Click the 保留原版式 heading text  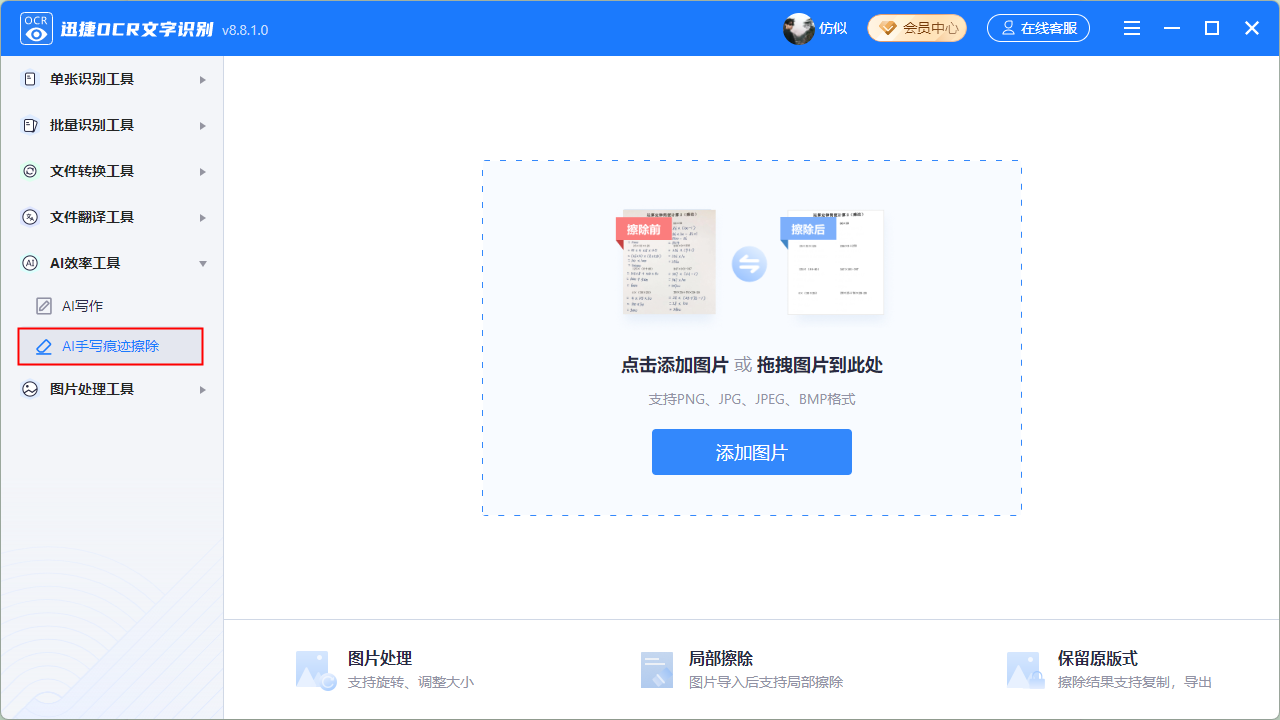[1098, 658]
